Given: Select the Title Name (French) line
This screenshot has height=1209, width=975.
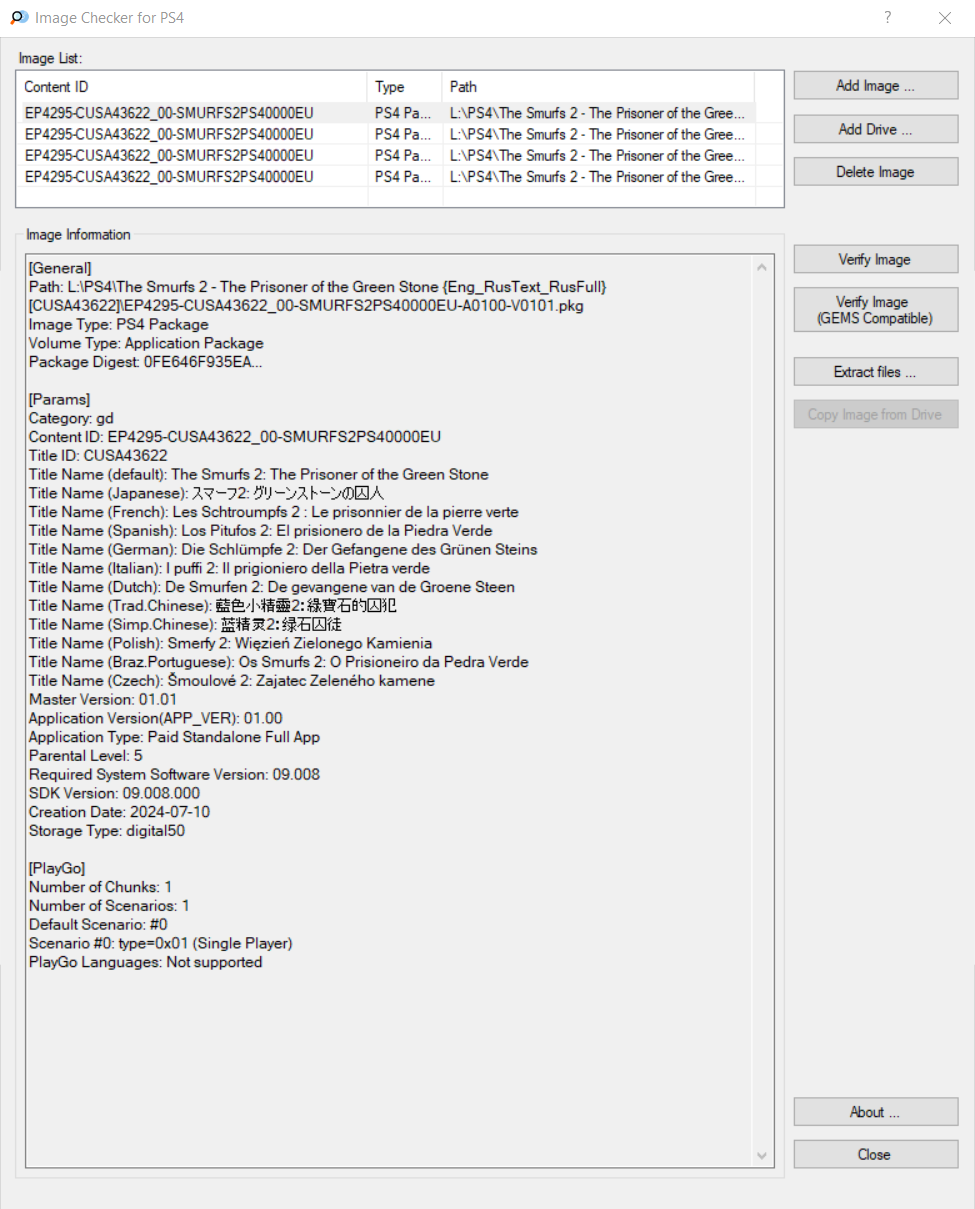Looking at the screenshot, I should [273, 512].
